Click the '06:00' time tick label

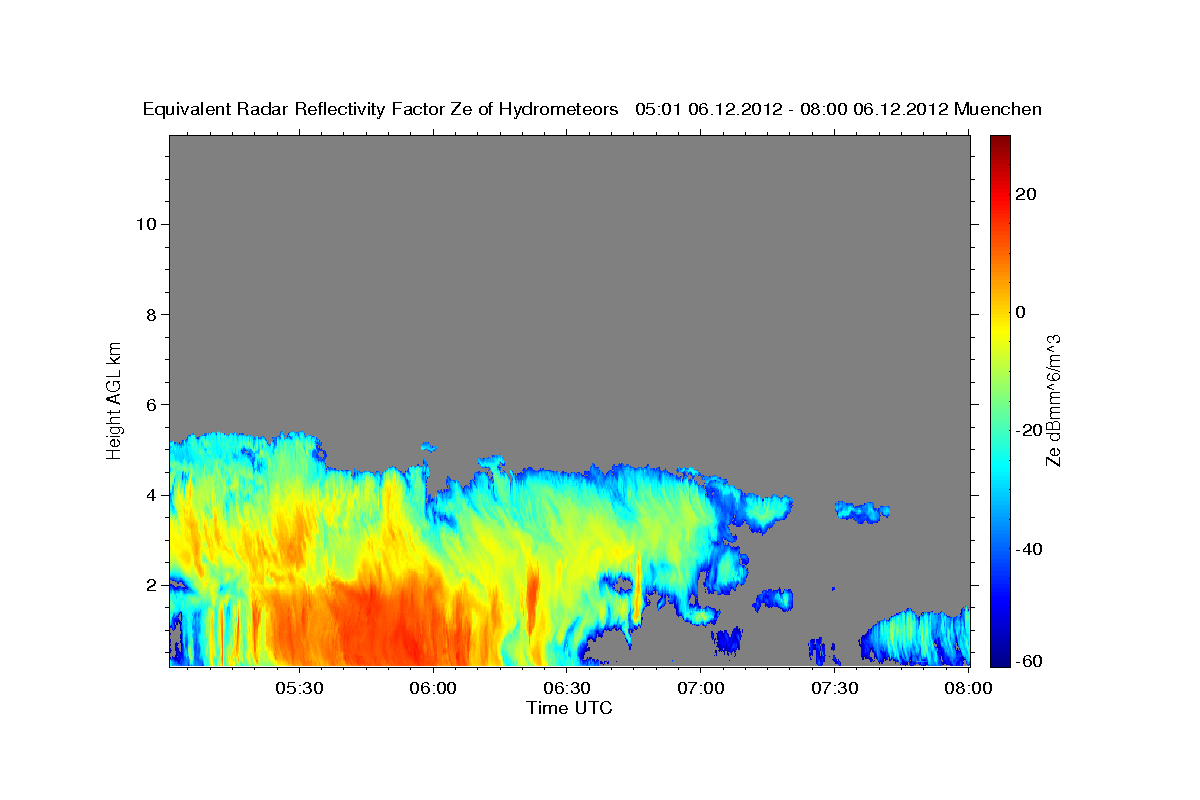[x=433, y=688]
